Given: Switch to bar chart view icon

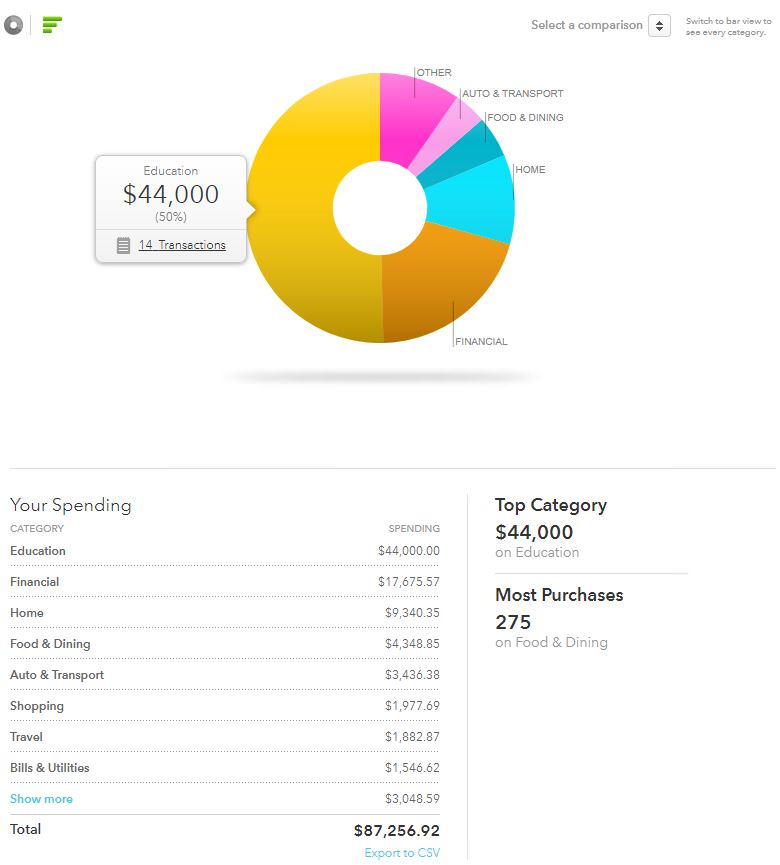Looking at the screenshot, I should click(x=52, y=25).
